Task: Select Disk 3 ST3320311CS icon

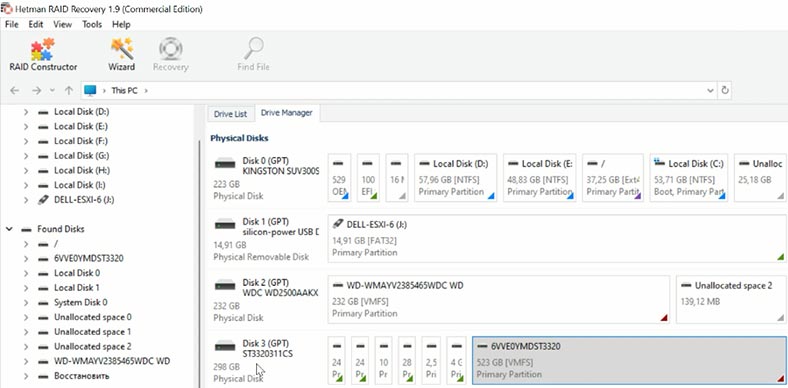Action: (x=225, y=346)
